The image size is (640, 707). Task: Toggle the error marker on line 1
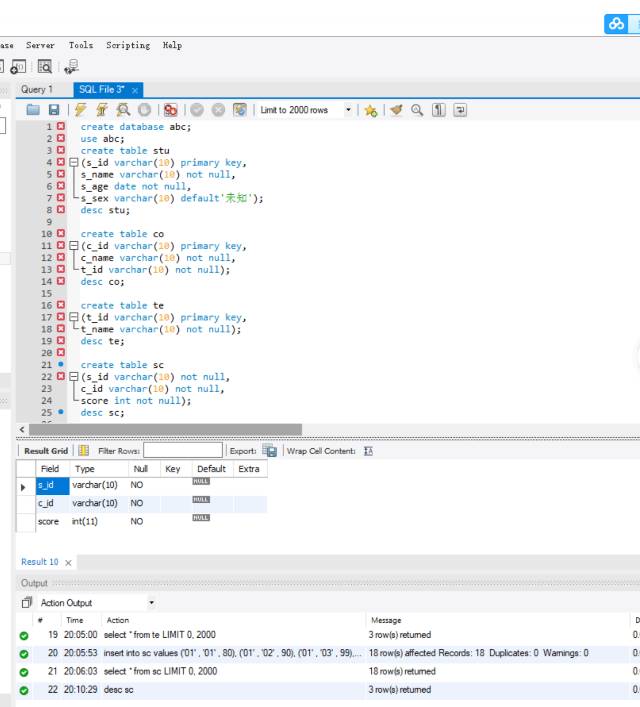point(60,127)
